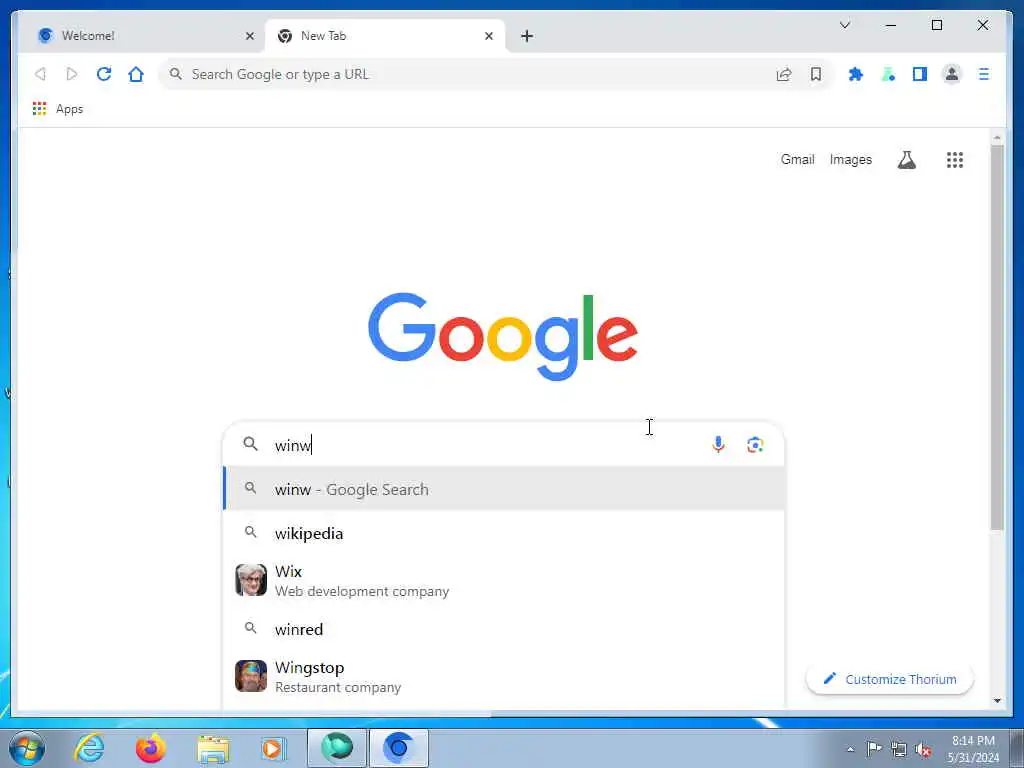Viewport: 1024px width, 768px height.
Task: Click the Google logo
Action: tap(503, 336)
